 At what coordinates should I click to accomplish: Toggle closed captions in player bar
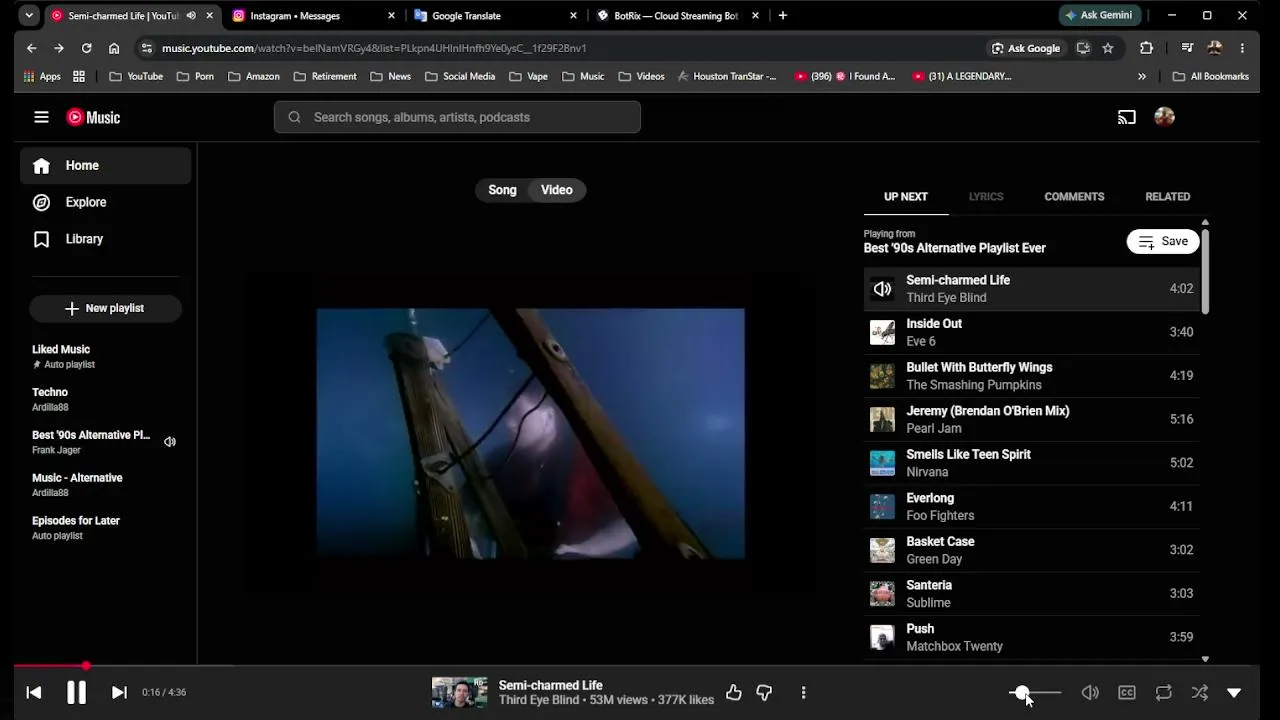[x=1127, y=692]
